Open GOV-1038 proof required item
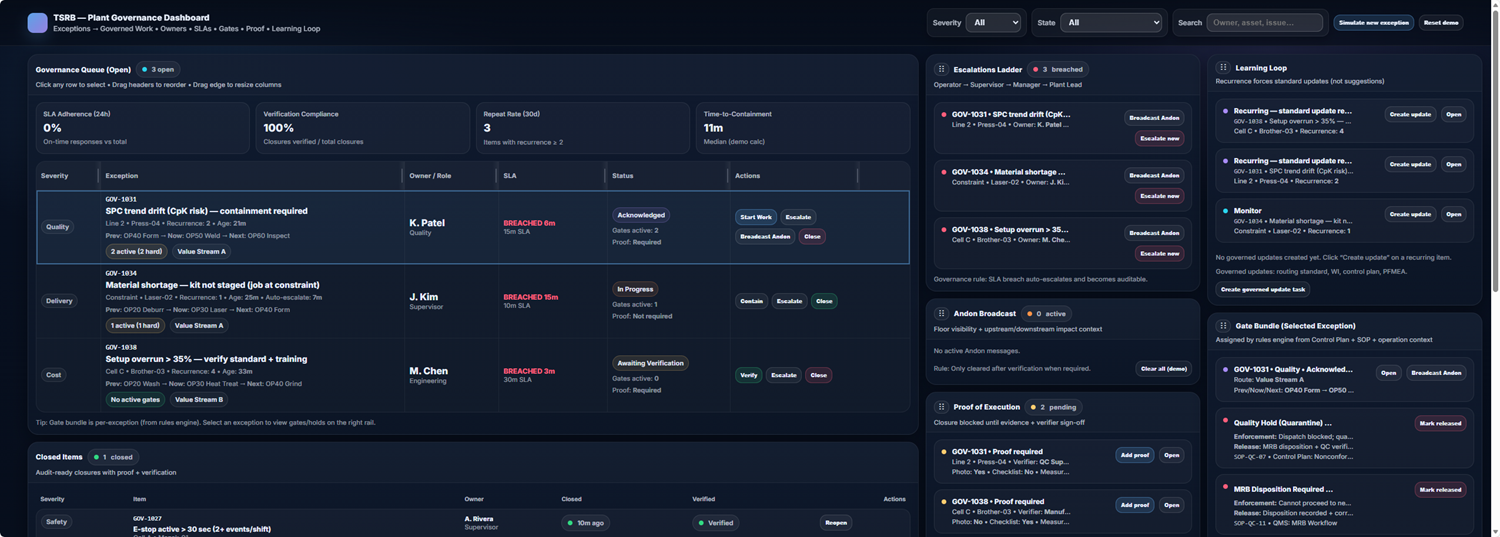1500x537 pixels. (x=1172, y=505)
